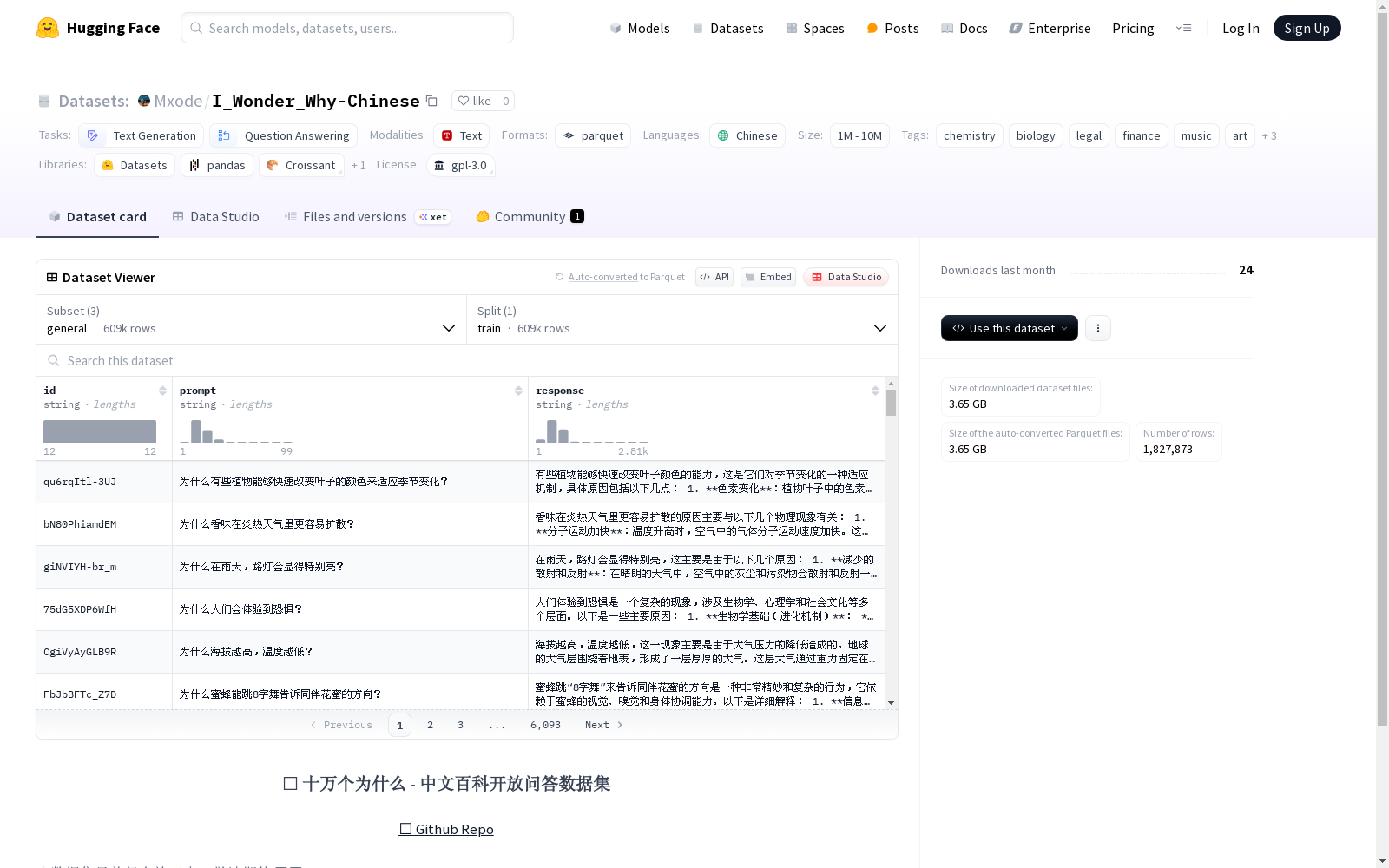The height and width of the screenshot is (868, 1389).
Task: Open Docs in the top navigation
Action: click(x=964, y=28)
